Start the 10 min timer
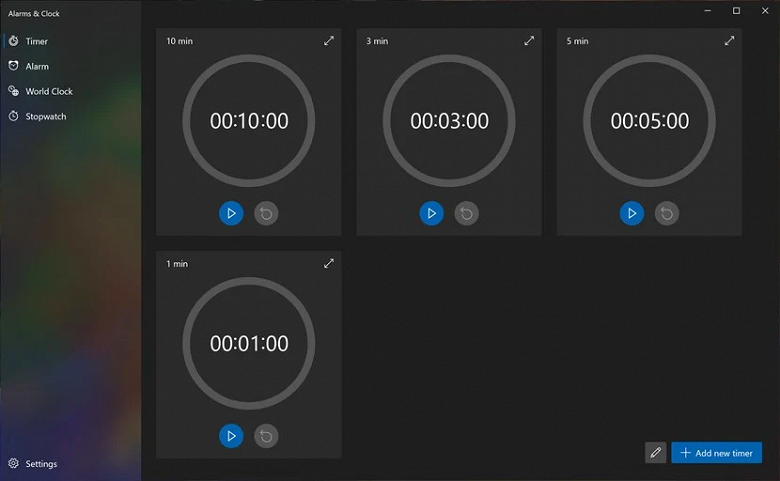Image resolution: width=780 pixels, height=481 pixels. click(231, 213)
